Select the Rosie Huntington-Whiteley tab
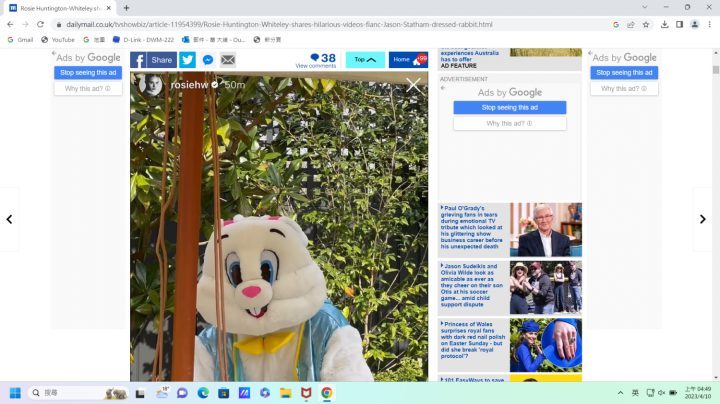This screenshot has width=720, height=404. pos(60,8)
